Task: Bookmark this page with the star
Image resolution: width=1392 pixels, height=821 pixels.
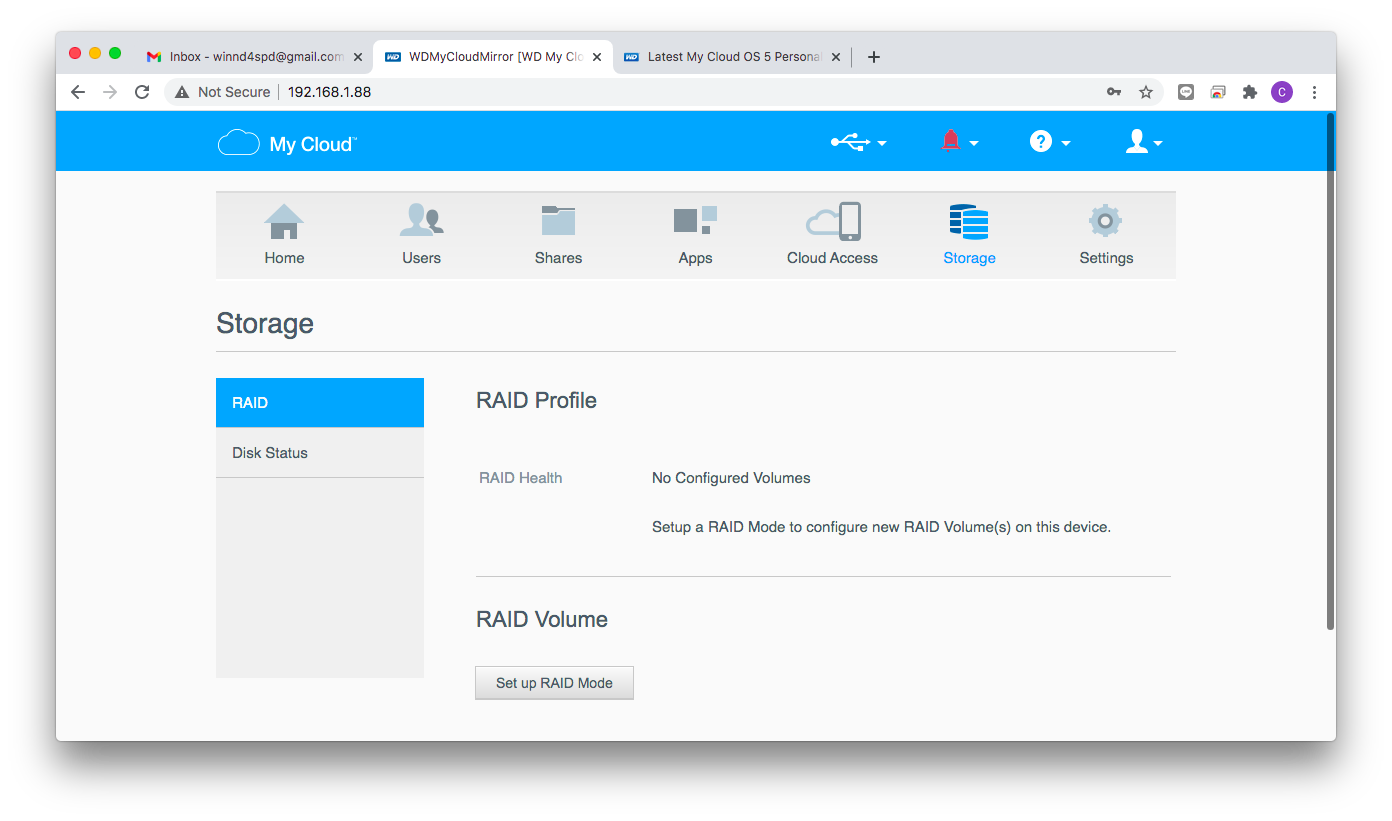Action: [x=1146, y=92]
